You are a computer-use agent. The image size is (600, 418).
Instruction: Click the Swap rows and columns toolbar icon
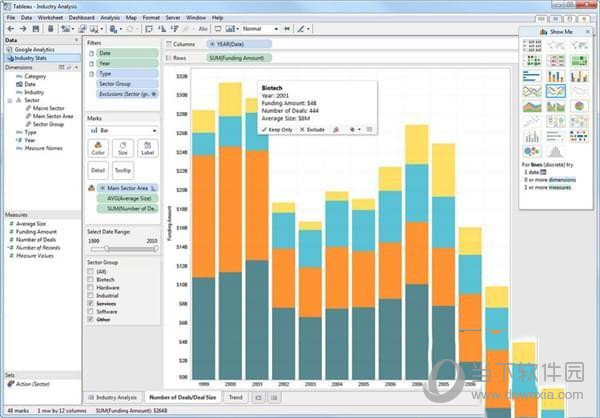point(149,29)
